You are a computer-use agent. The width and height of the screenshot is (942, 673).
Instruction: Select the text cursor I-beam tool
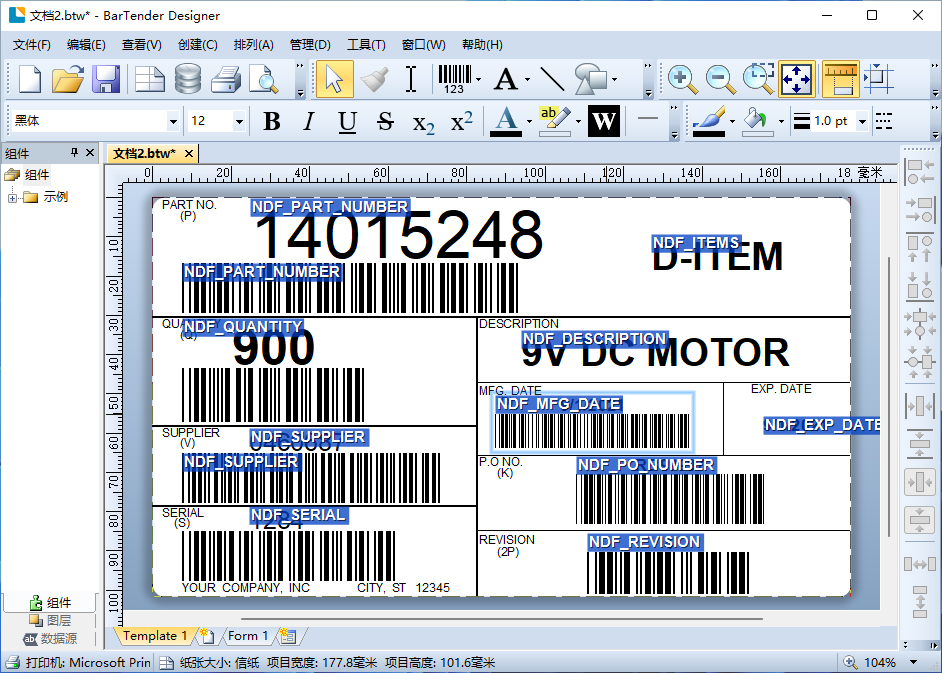pos(411,79)
